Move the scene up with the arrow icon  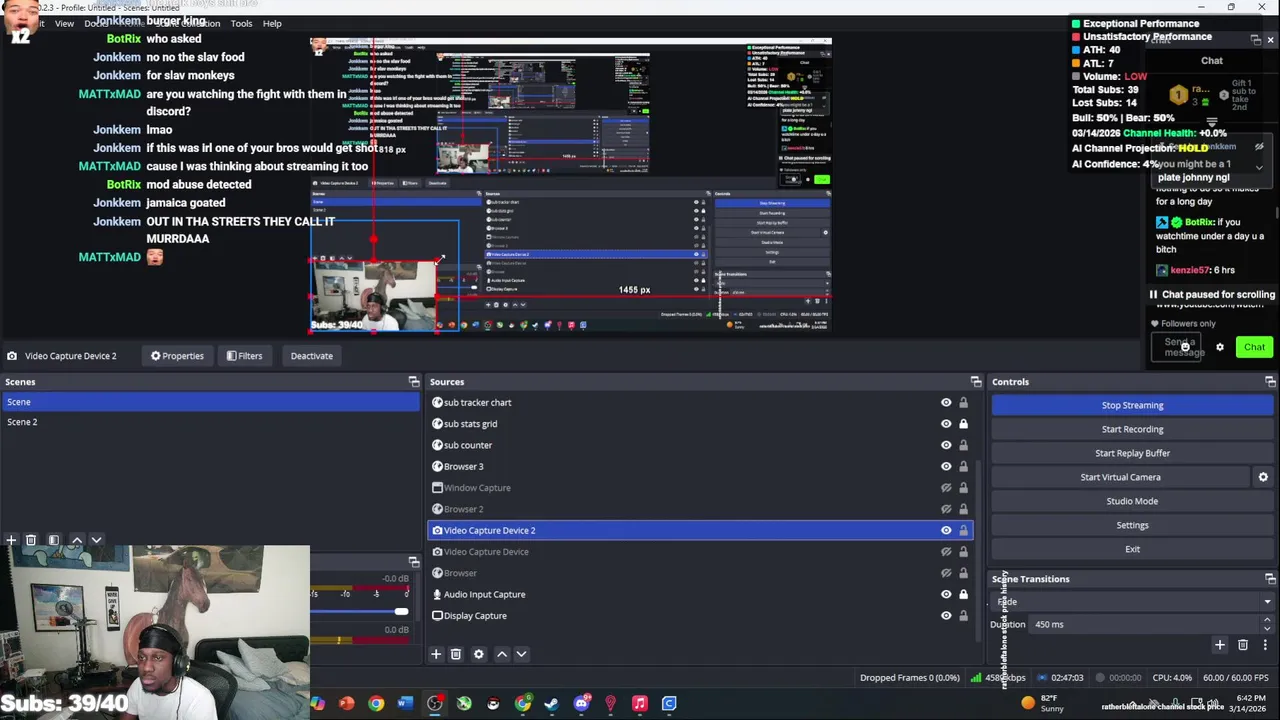pos(76,540)
